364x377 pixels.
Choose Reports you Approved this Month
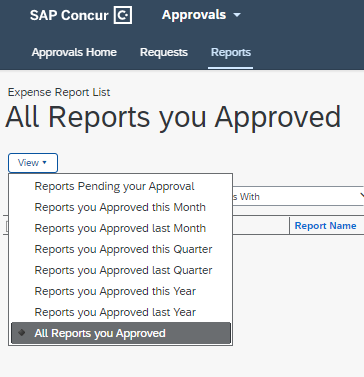click(120, 207)
